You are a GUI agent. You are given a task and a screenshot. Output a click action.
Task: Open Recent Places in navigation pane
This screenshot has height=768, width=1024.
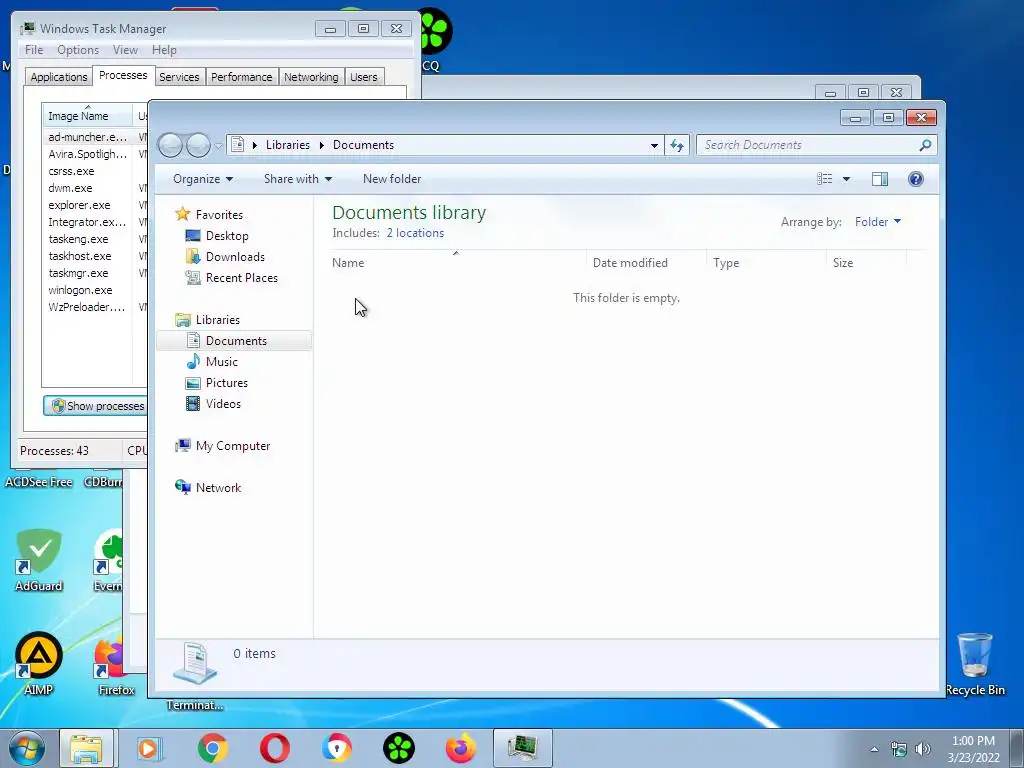[242, 278]
